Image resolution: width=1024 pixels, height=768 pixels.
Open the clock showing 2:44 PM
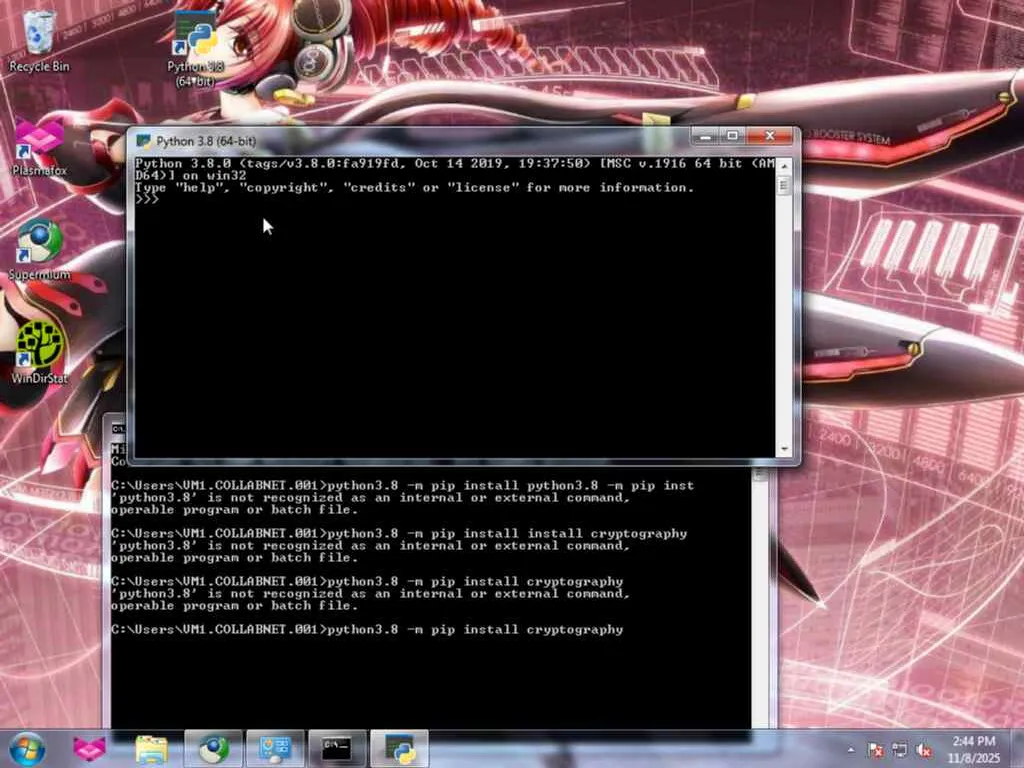(974, 749)
